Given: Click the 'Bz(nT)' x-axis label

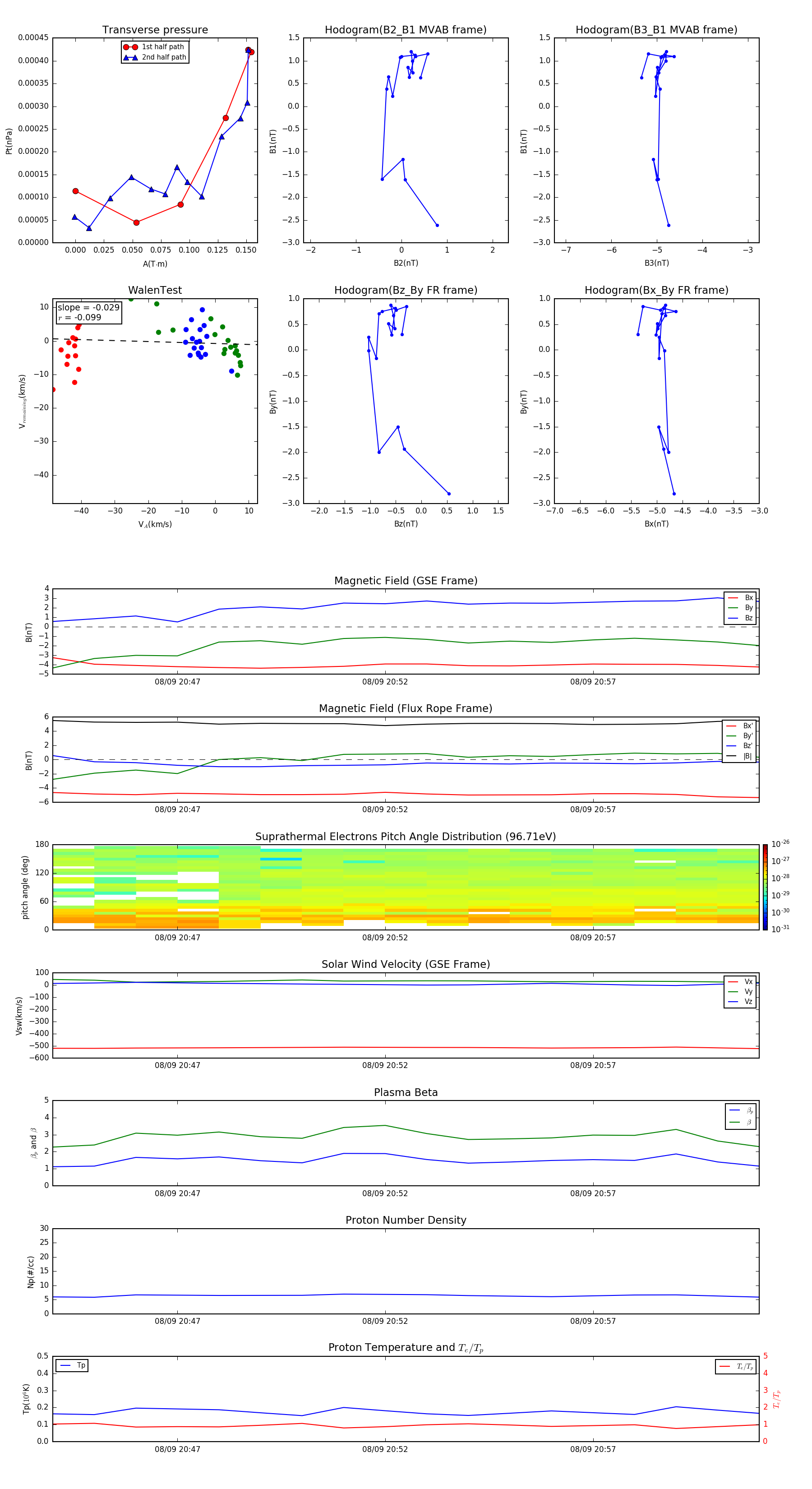Looking at the screenshot, I should [x=406, y=524].
